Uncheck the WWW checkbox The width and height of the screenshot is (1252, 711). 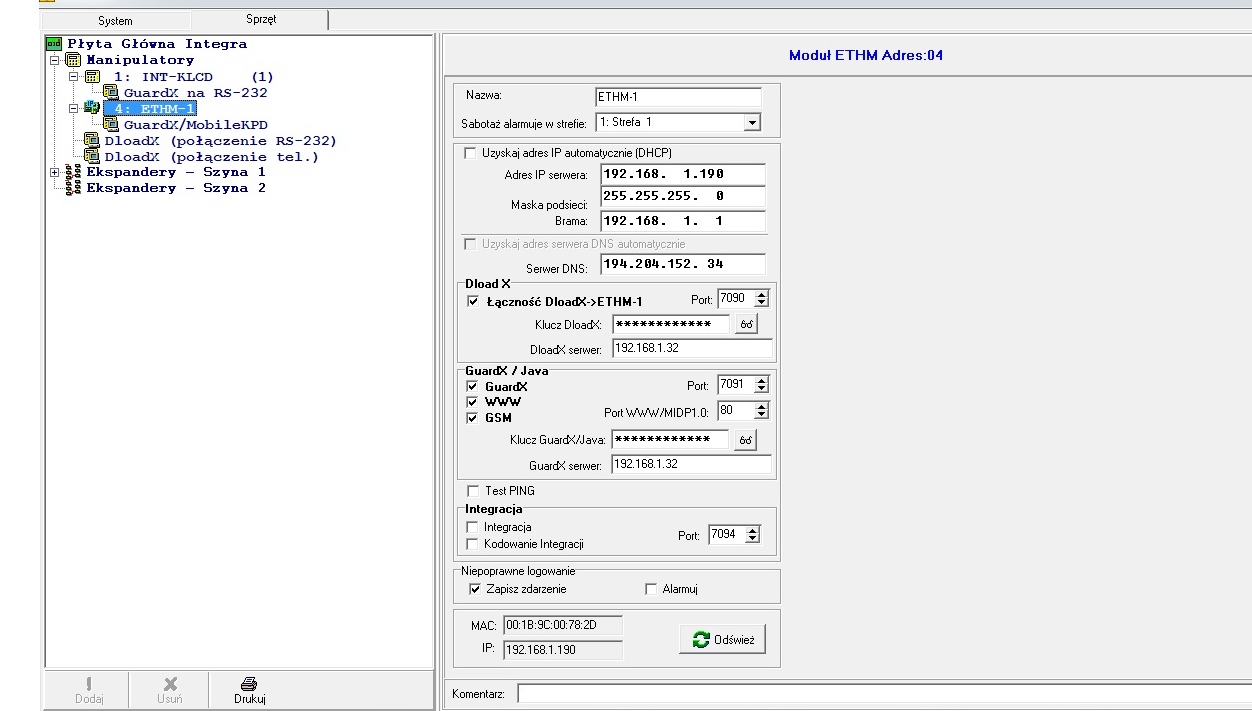(x=473, y=402)
